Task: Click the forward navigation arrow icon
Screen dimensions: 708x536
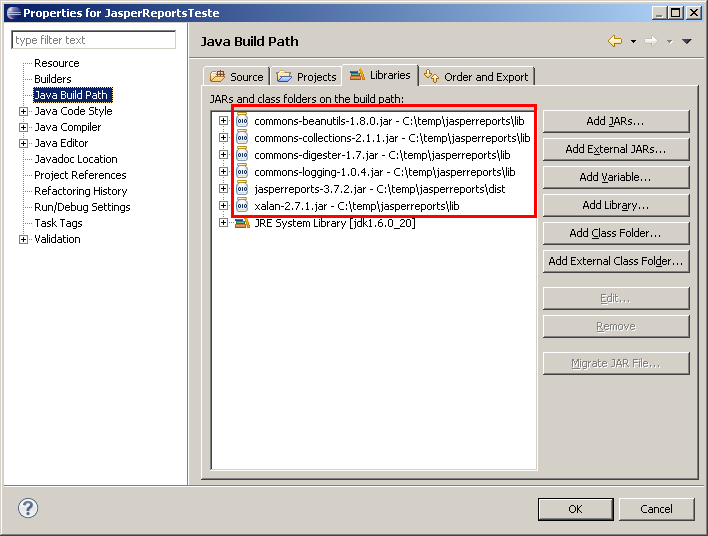Action: (x=651, y=41)
